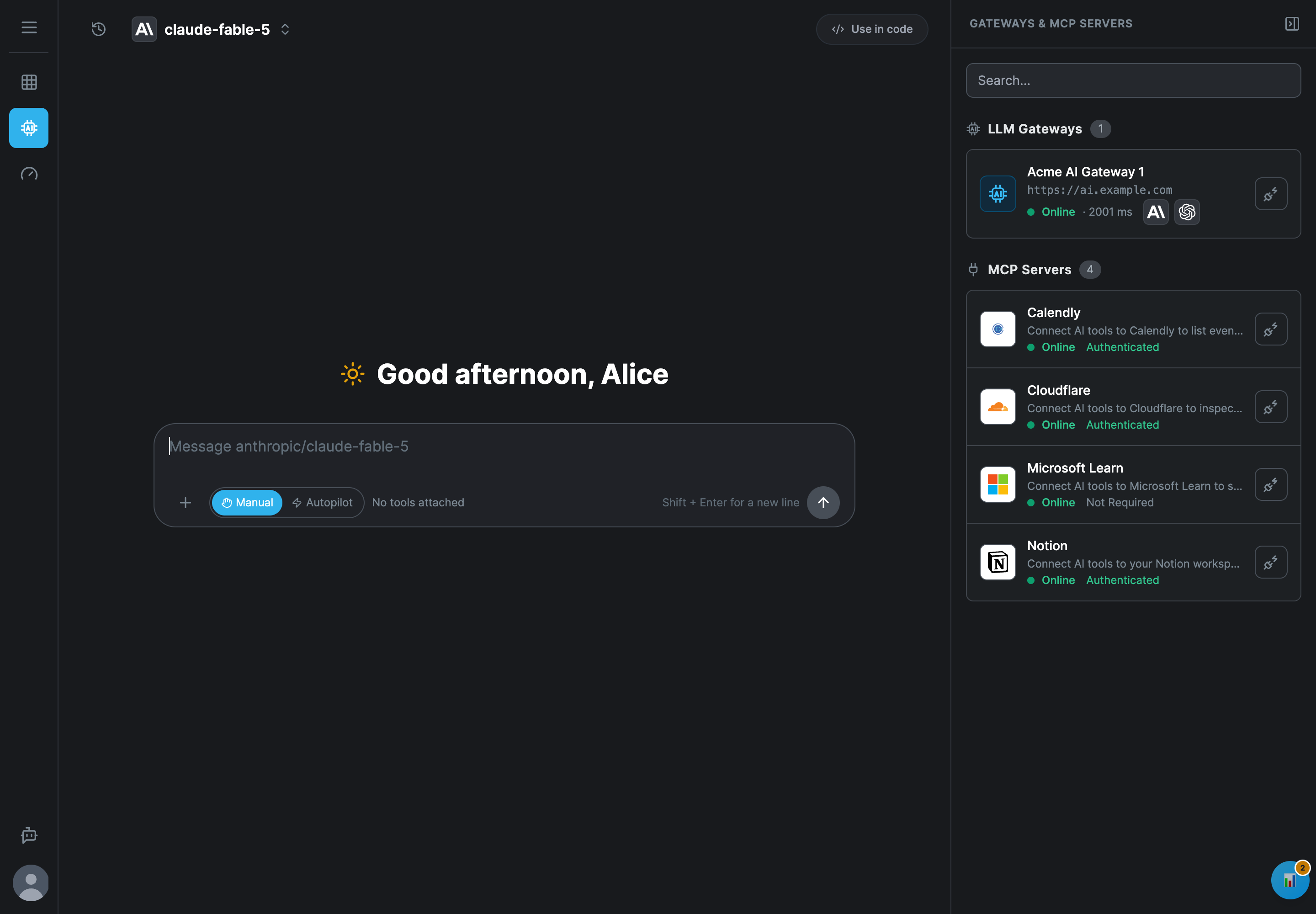
Task: Click the Search servers field
Action: tap(1133, 81)
